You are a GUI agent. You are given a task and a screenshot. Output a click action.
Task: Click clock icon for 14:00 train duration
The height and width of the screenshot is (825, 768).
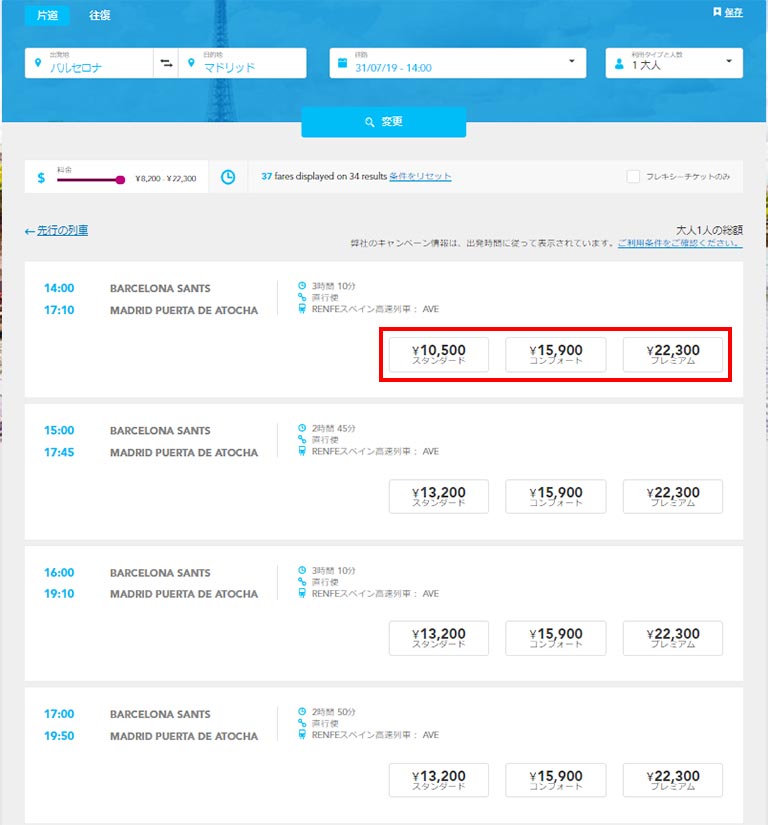[302, 286]
